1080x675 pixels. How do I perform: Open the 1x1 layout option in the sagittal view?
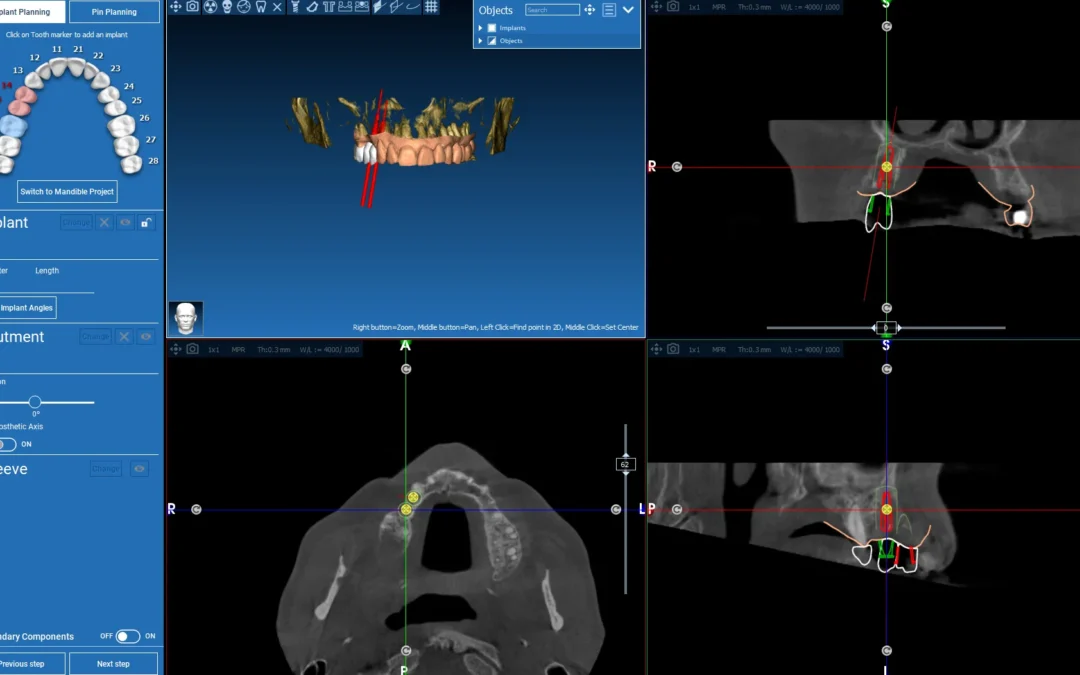[x=694, y=350]
